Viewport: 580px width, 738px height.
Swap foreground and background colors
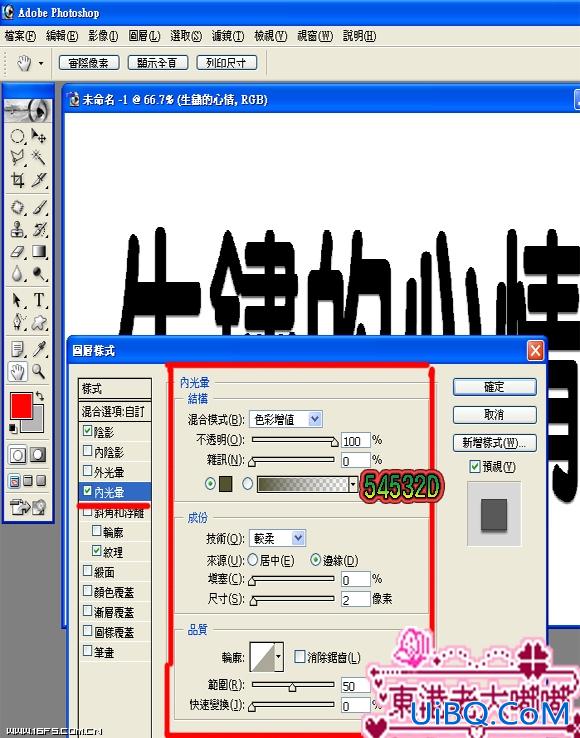tap(40, 396)
